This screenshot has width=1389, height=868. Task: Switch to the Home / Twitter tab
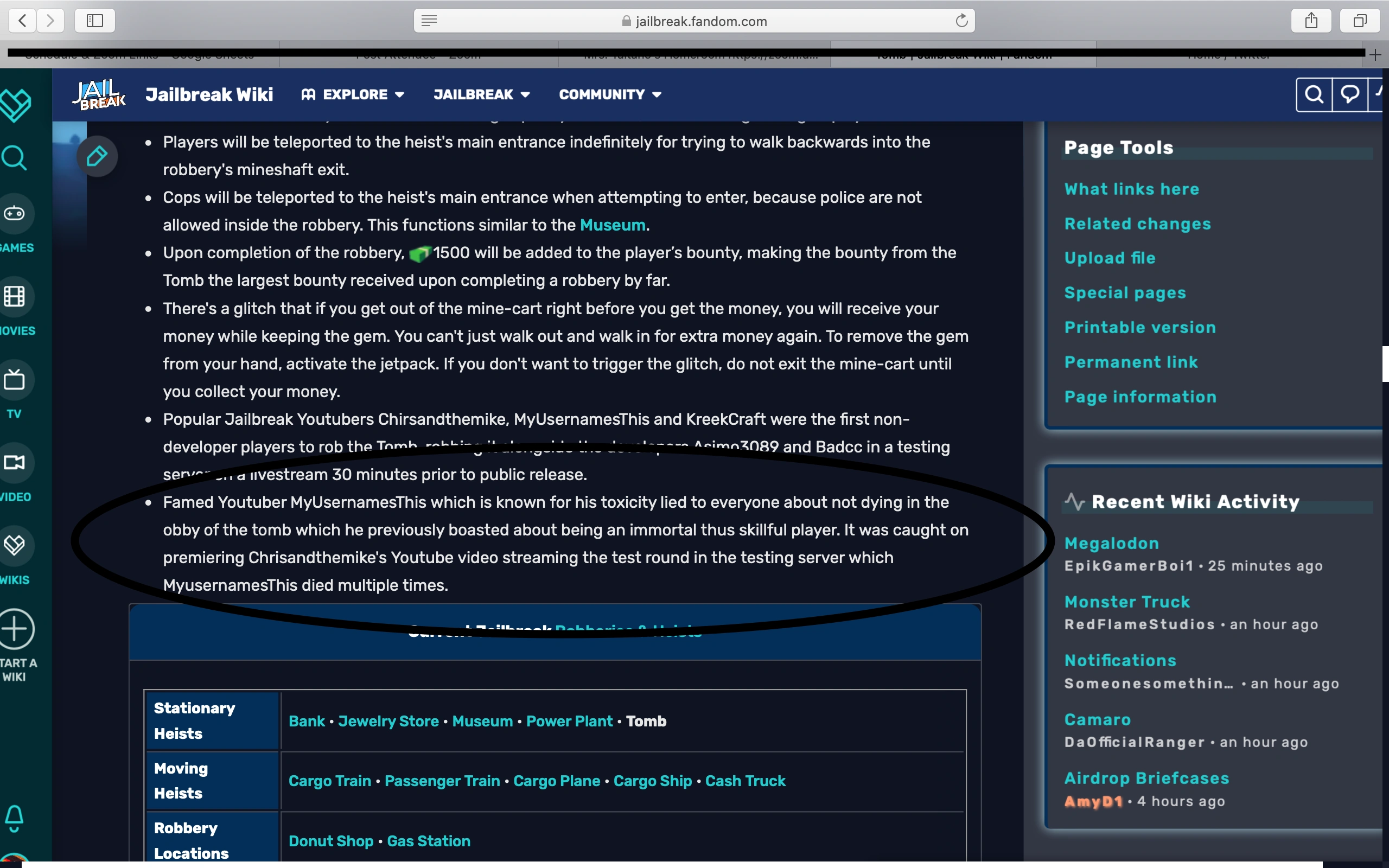click(x=1228, y=56)
